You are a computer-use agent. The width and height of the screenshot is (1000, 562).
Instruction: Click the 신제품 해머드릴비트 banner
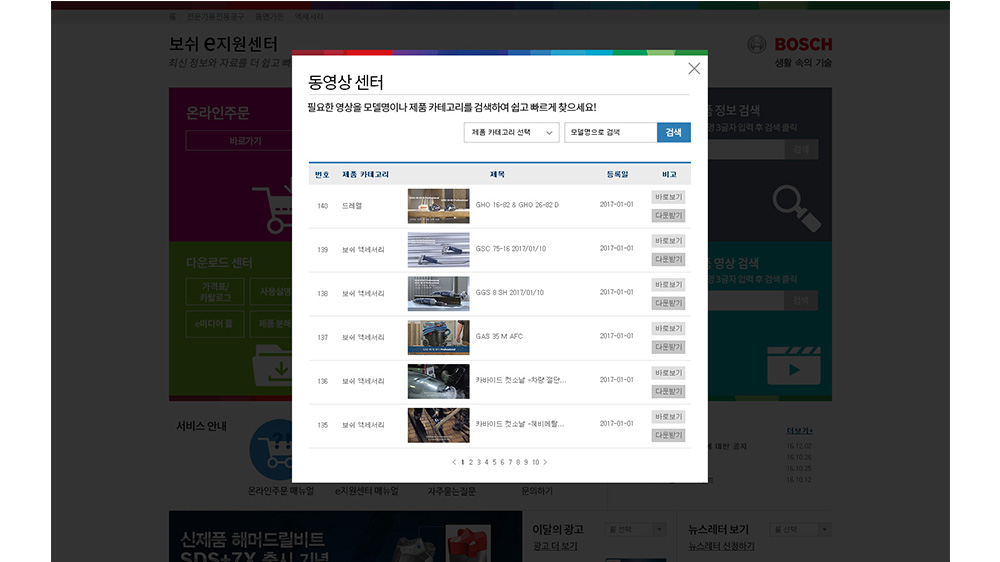click(345, 536)
